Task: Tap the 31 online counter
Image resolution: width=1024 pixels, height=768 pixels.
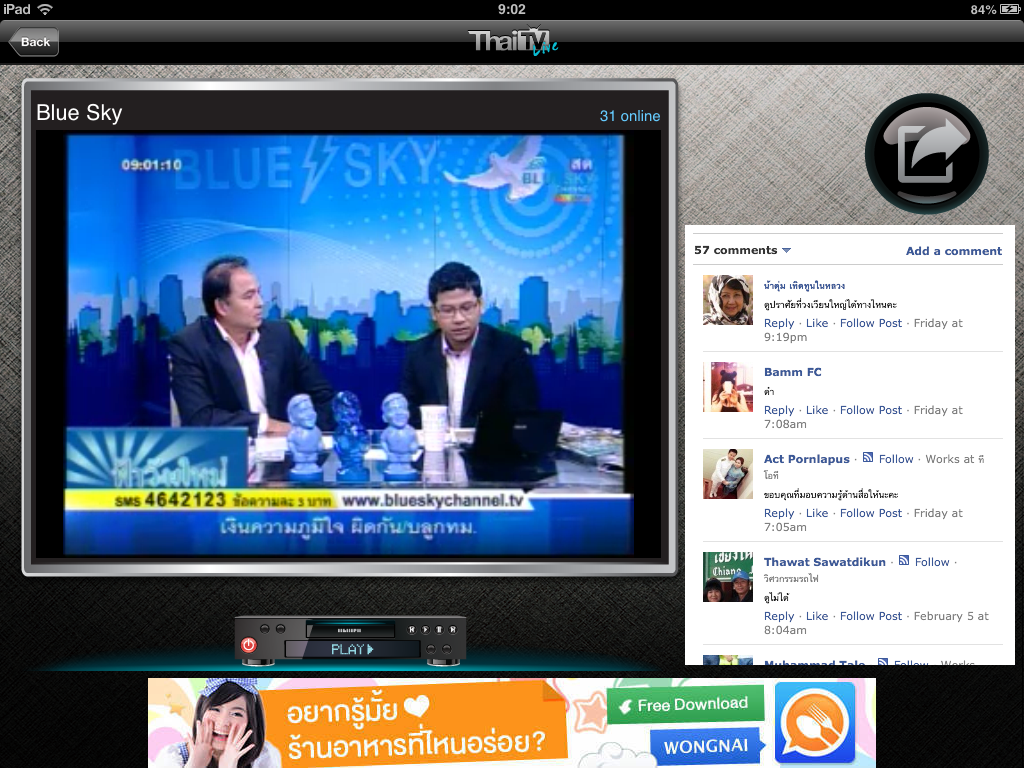Action: 630,116
